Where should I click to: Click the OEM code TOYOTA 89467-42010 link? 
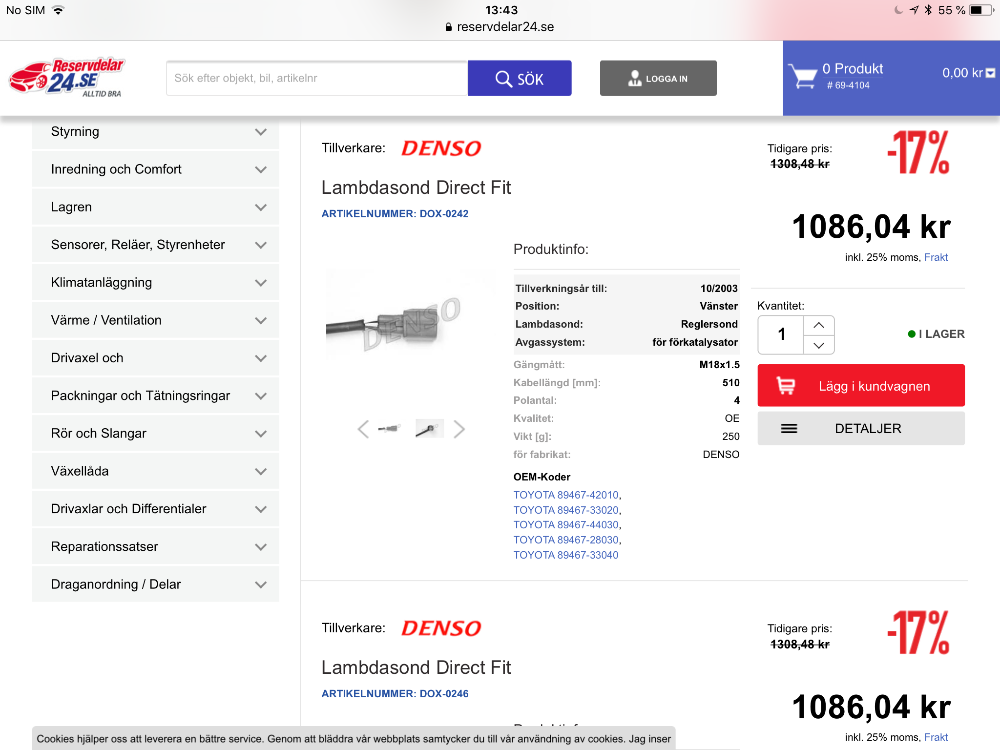pyautogui.click(x=566, y=495)
